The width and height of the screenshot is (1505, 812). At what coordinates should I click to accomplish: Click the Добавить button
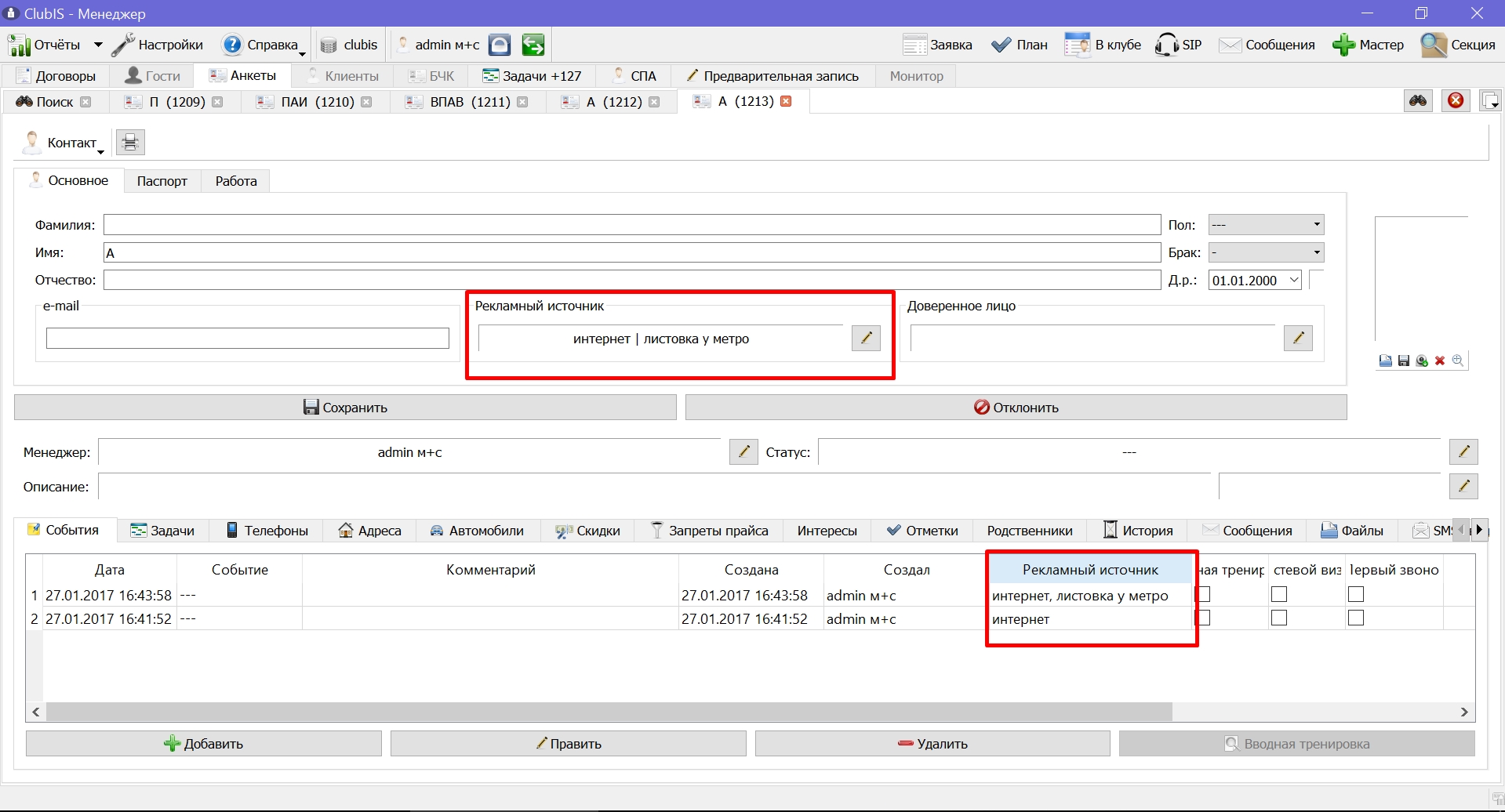click(204, 744)
